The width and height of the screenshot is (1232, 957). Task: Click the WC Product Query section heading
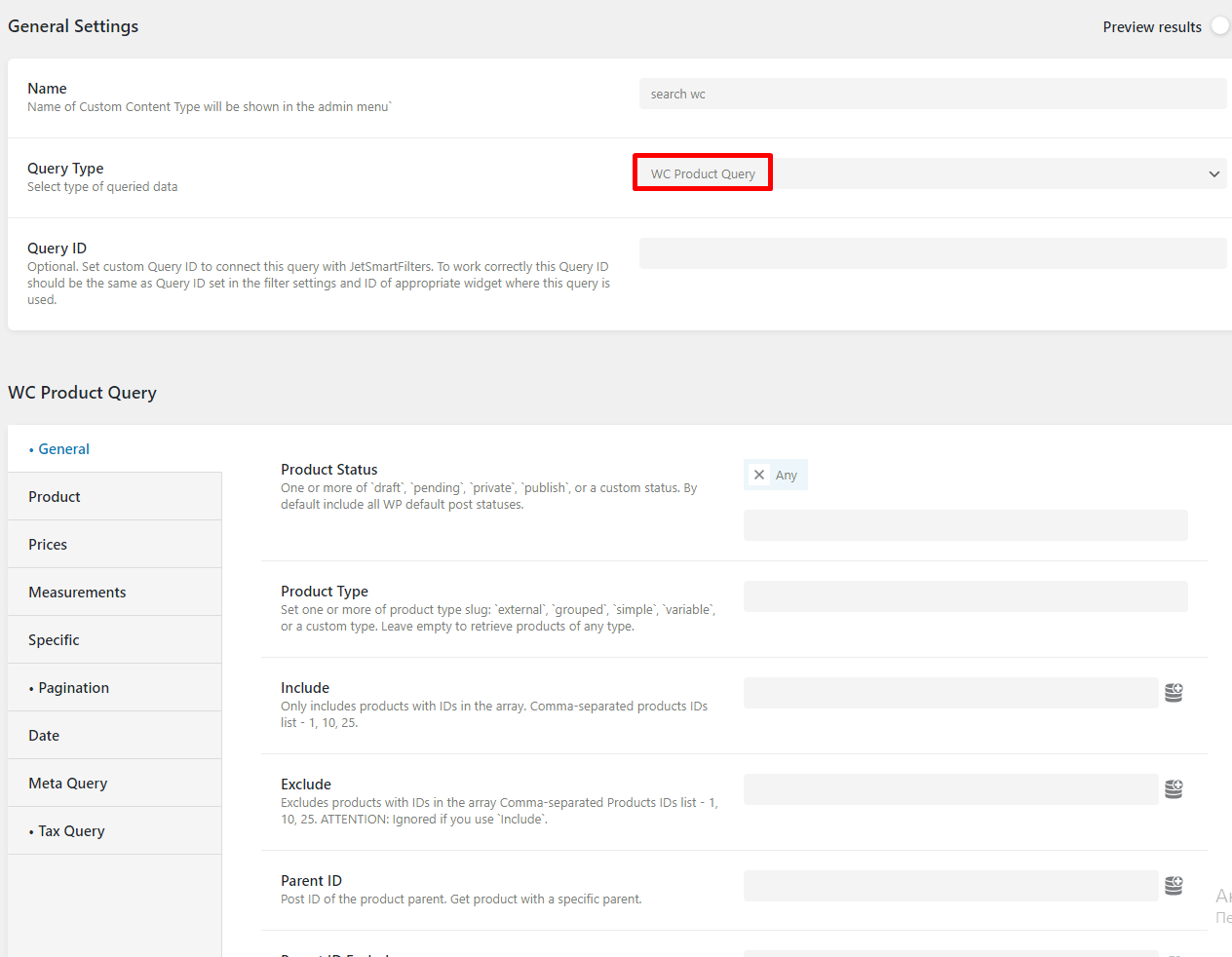82,393
